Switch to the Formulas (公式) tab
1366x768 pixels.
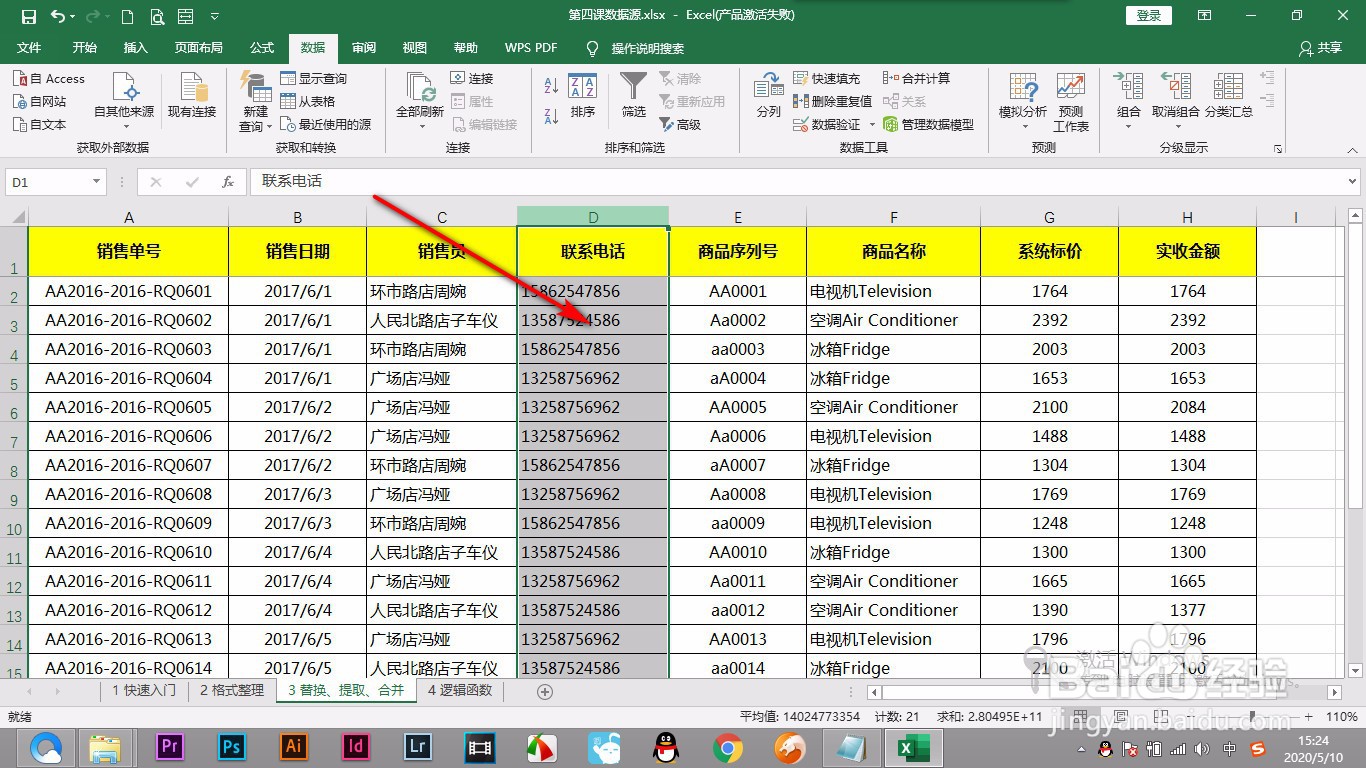click(262, 48)
